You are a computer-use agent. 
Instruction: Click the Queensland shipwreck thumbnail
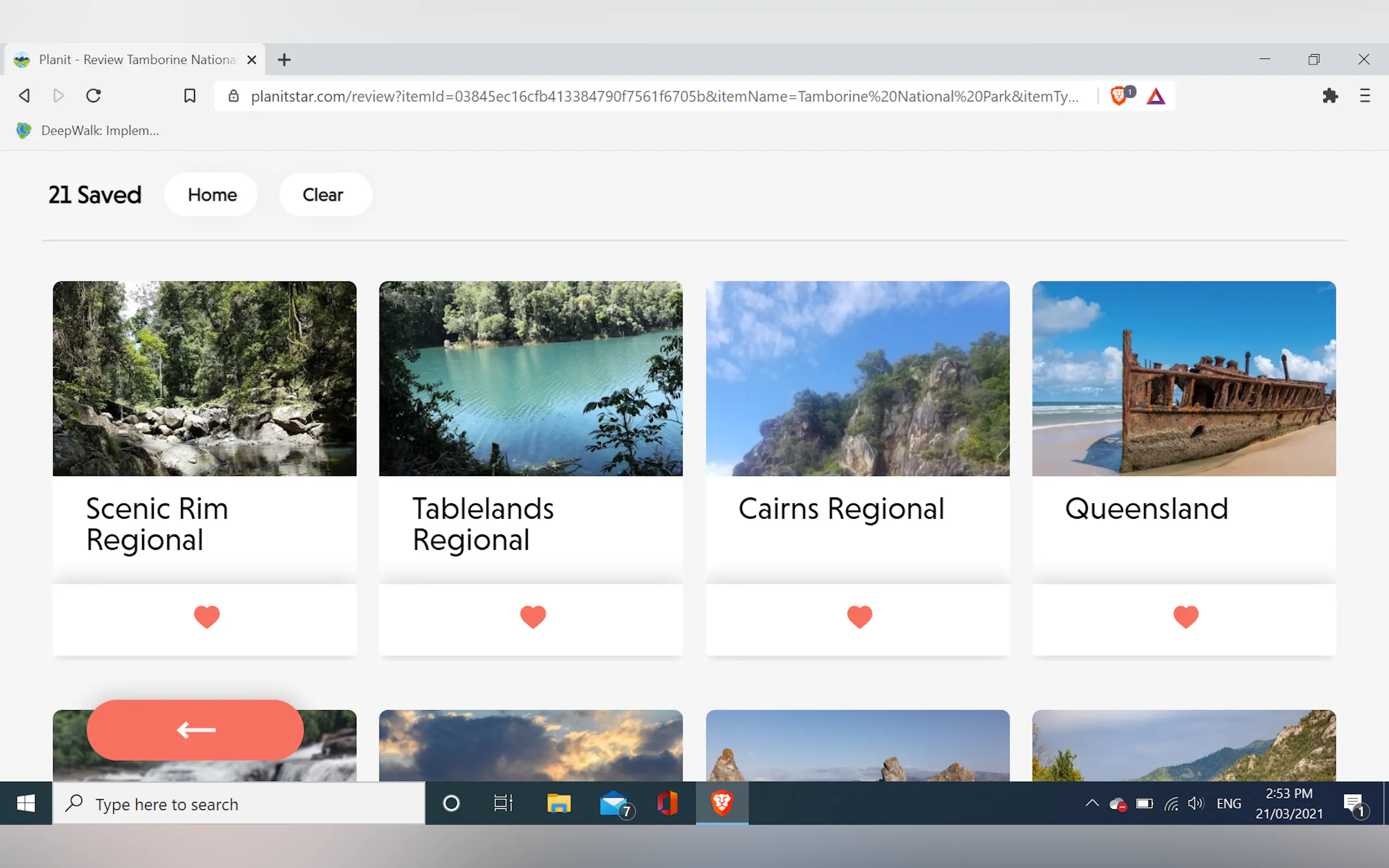[1183, 378]
